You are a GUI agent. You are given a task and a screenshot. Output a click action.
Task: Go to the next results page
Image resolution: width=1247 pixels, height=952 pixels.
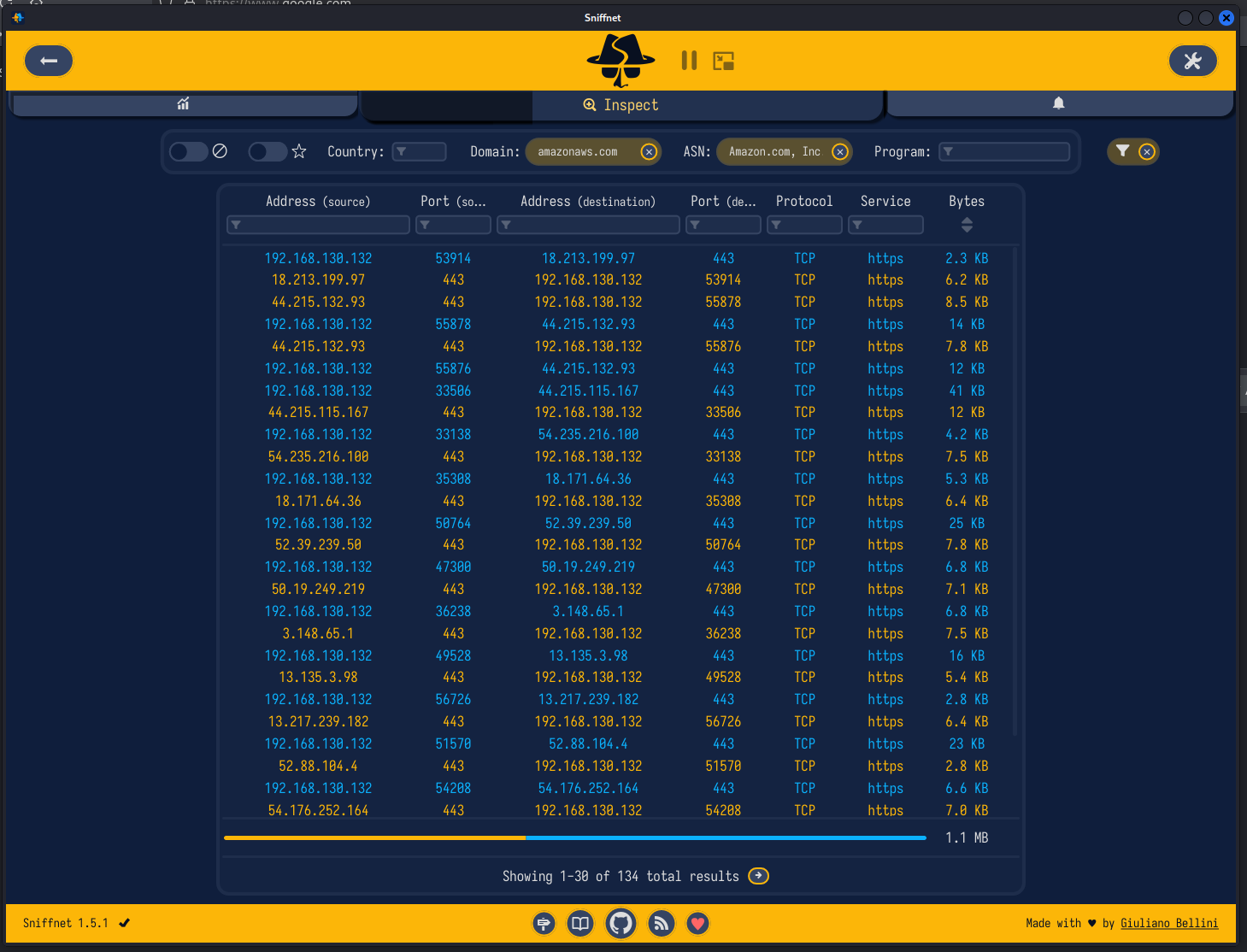point(758,876)
